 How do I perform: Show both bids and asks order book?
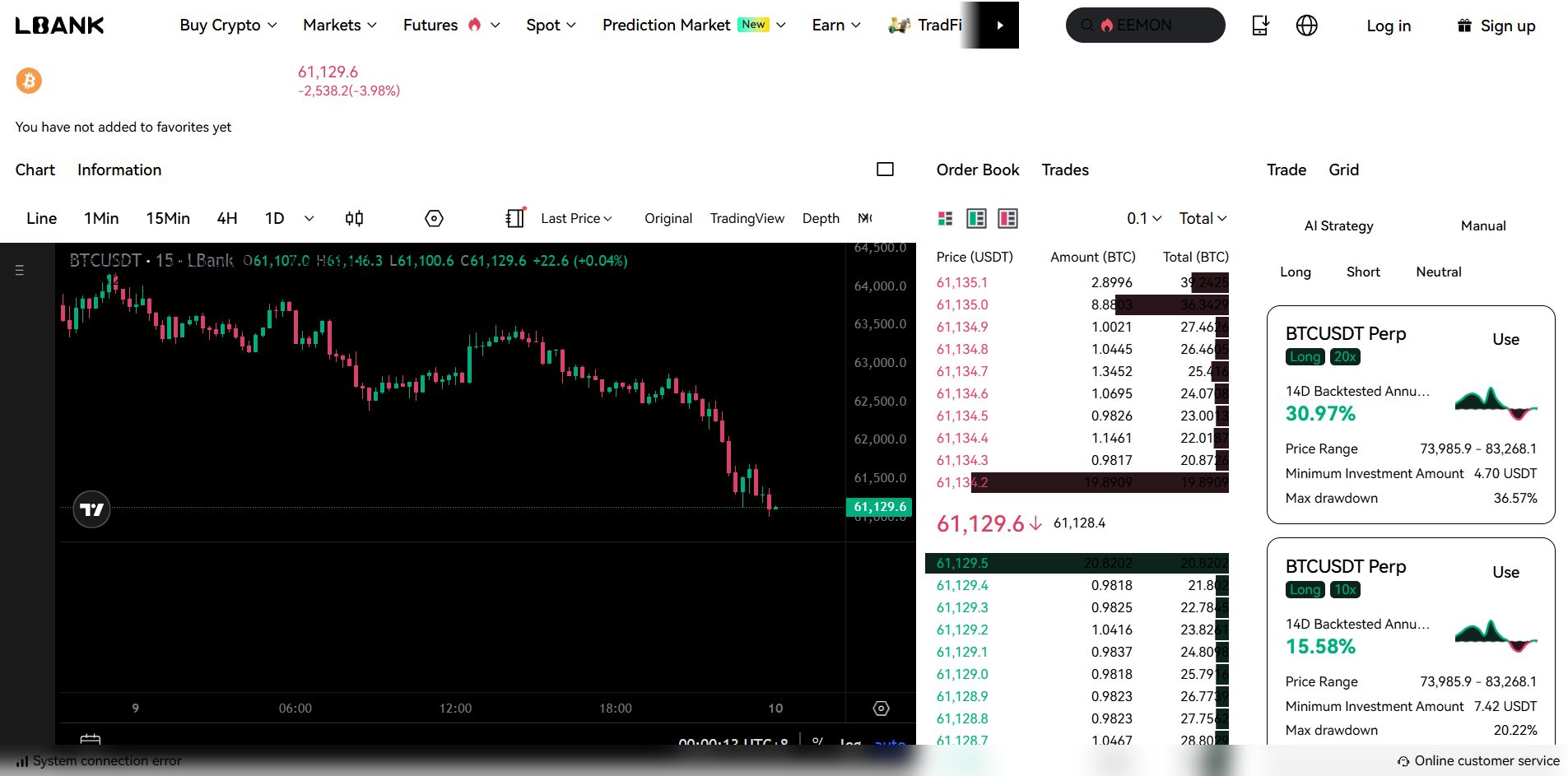tap(945, 218)
